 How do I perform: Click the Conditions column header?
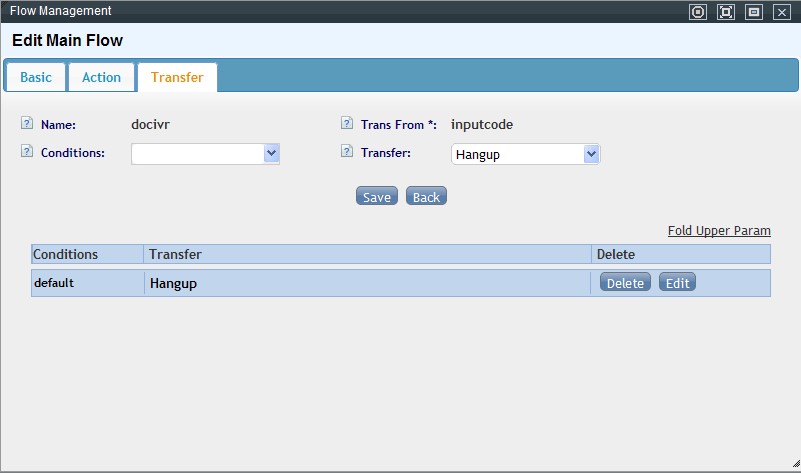coord(87,255)
